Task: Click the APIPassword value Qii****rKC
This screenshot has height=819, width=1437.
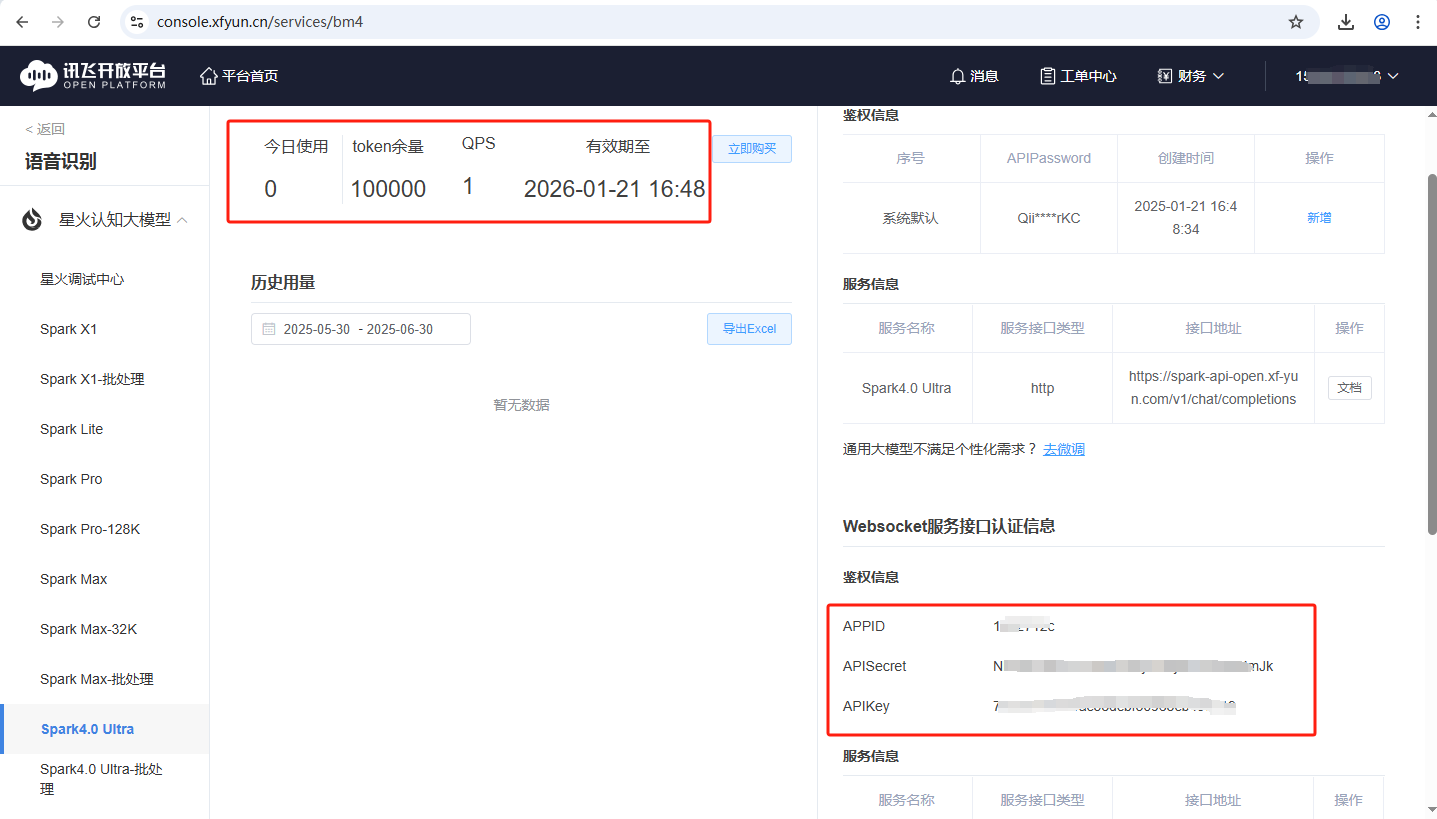Action: [1048, 217]
